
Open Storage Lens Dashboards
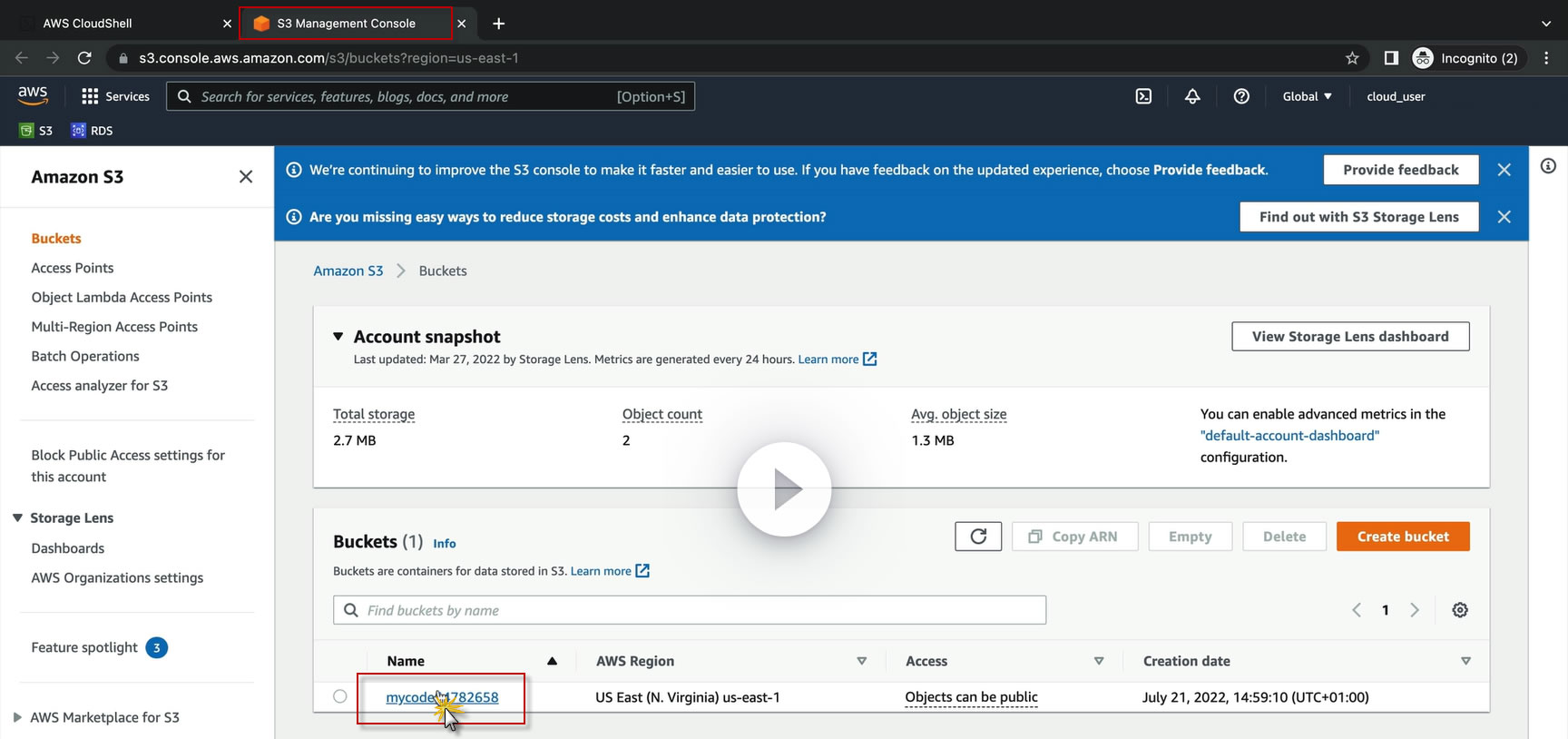[68, 548]
